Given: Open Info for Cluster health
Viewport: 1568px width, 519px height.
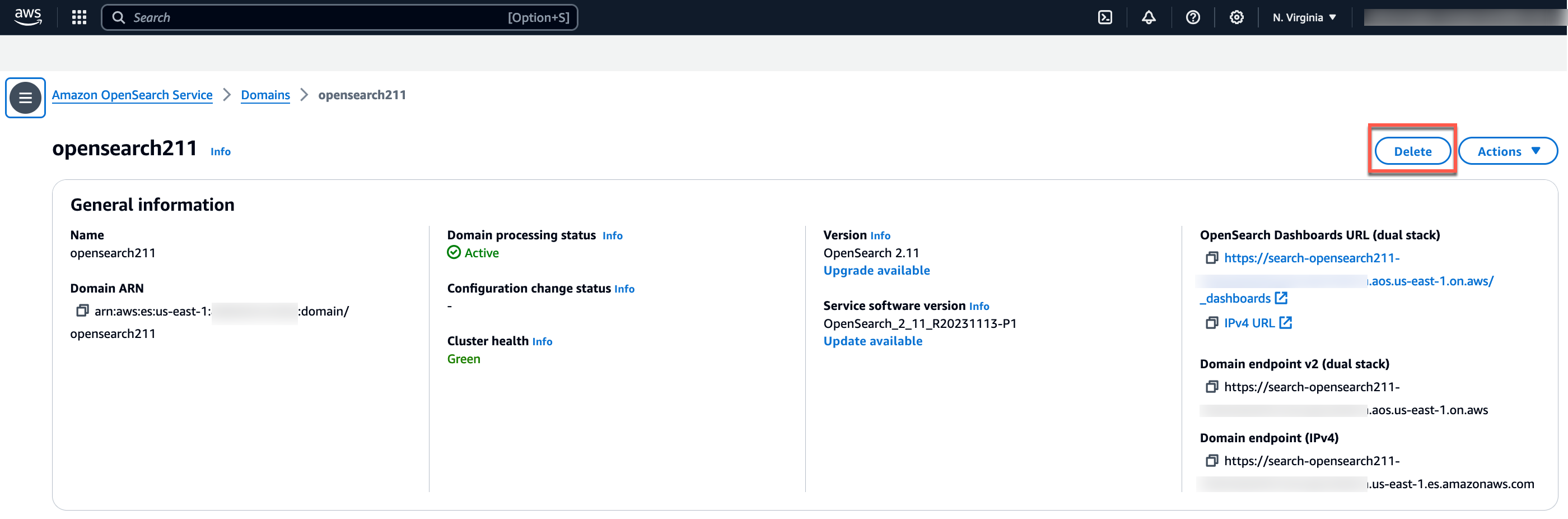Looking at the screenshot, I should coord(542,342).
